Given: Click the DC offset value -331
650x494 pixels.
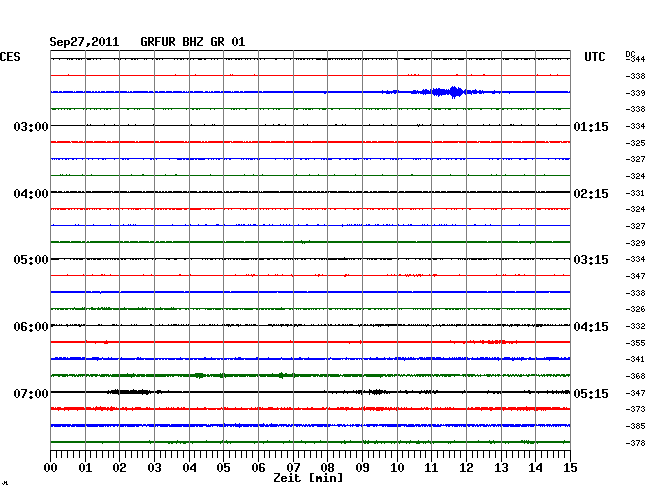Looking at the screenshot, I should [635, 194].
